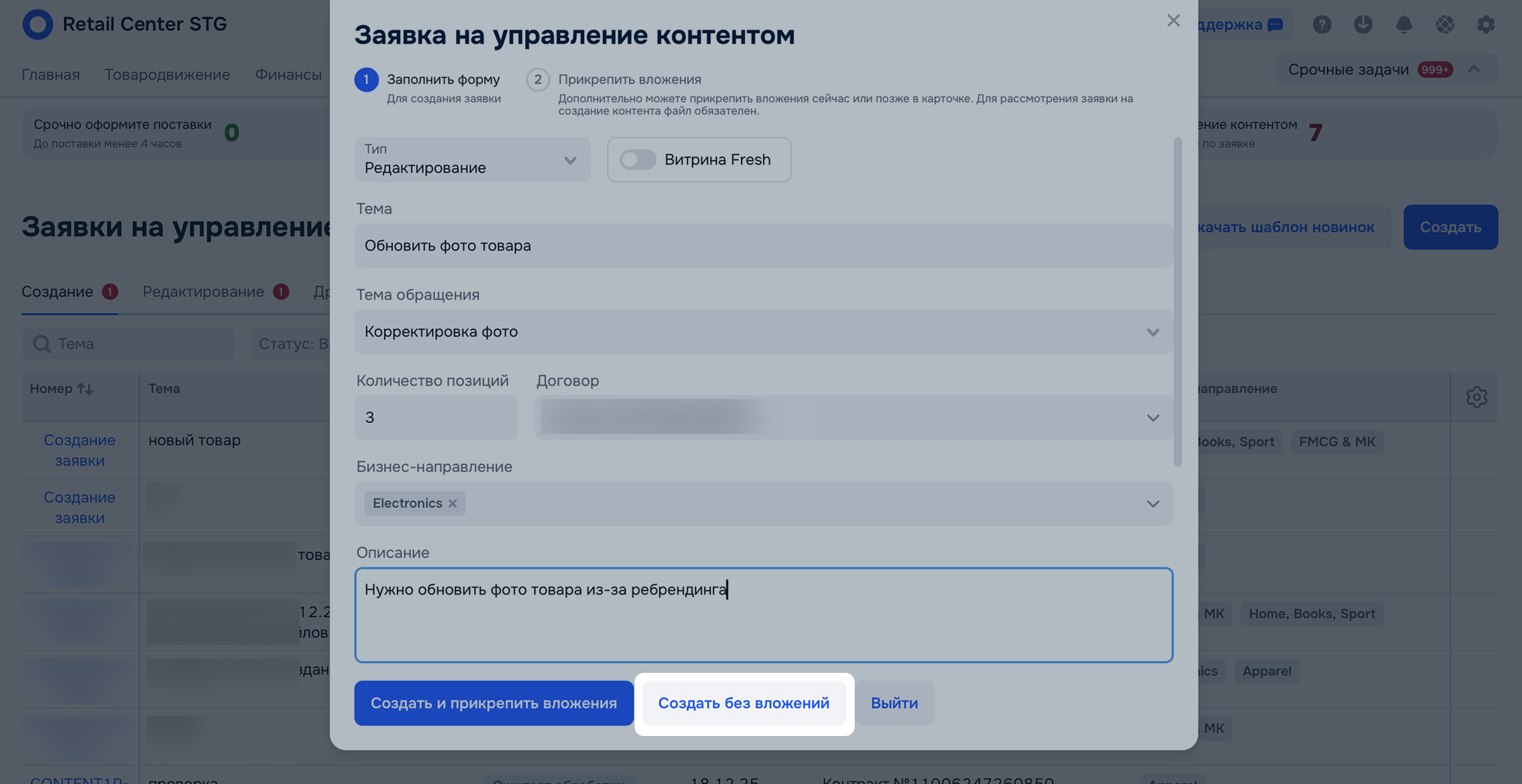Image resolution: width=1522 pixels, height=784 pixels.
Task: Close the content request dialog
Action: (1174, 20)
